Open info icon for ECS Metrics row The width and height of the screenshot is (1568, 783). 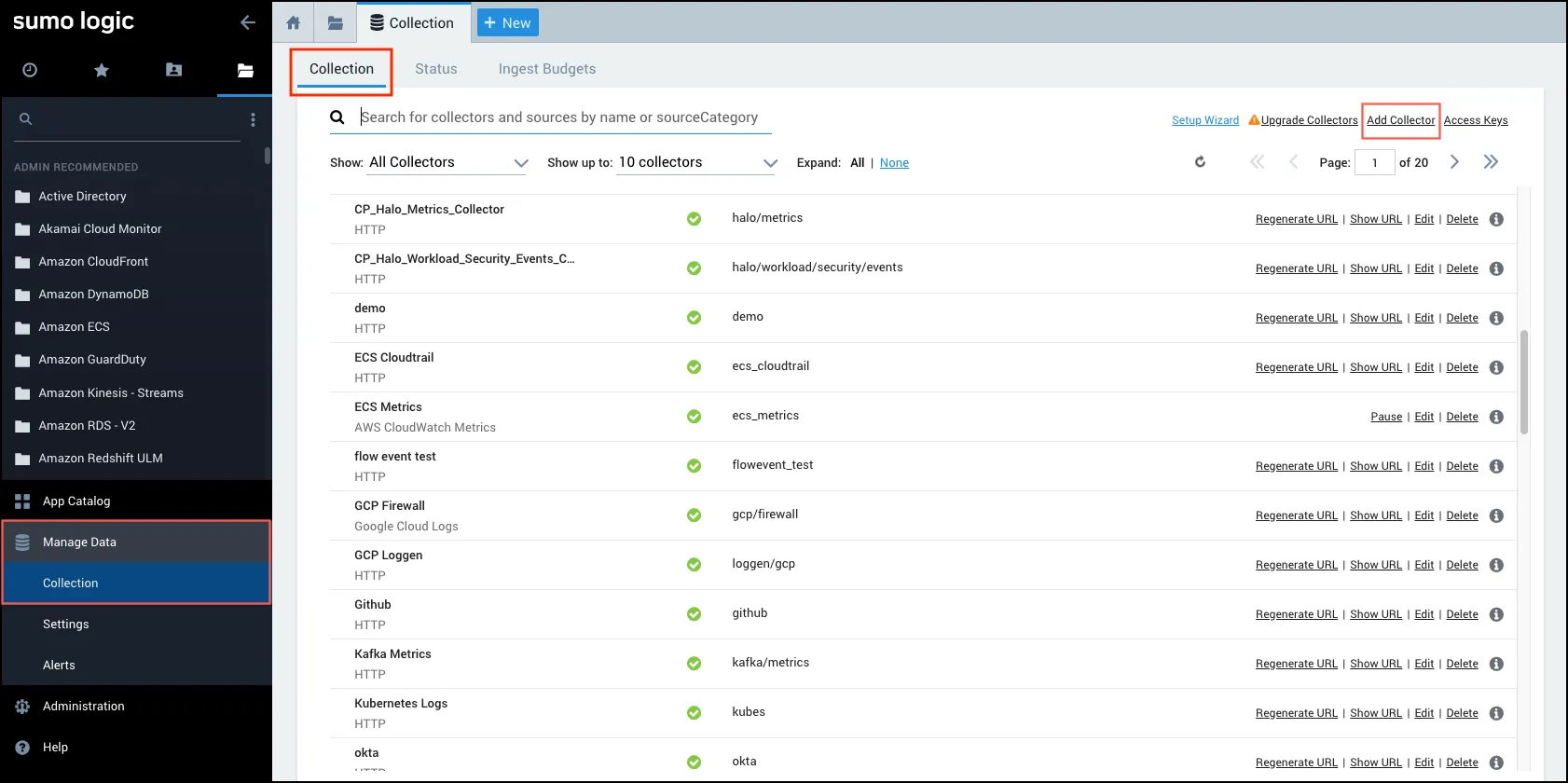click(1496, 417)
